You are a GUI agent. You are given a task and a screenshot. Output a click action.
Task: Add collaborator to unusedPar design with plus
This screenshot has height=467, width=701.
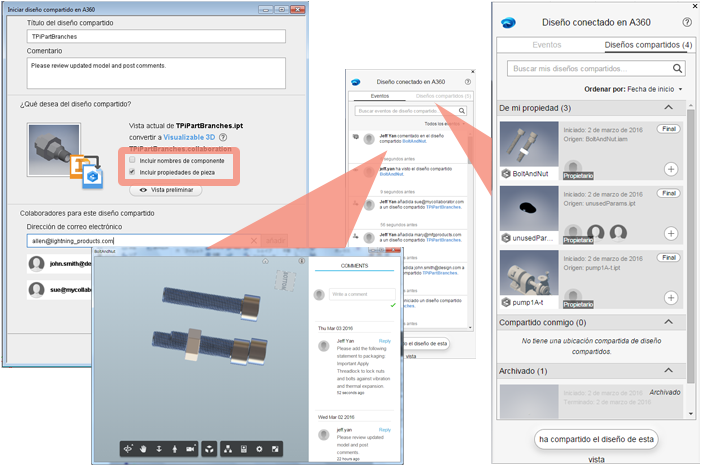(671, 234)
